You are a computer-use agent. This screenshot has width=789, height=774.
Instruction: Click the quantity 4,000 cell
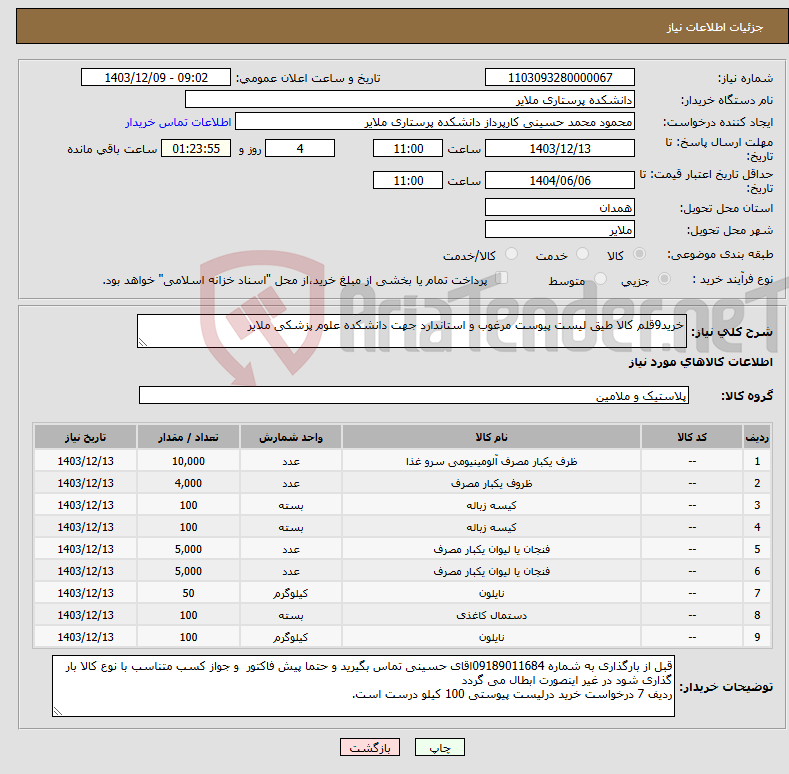(188, 484)
